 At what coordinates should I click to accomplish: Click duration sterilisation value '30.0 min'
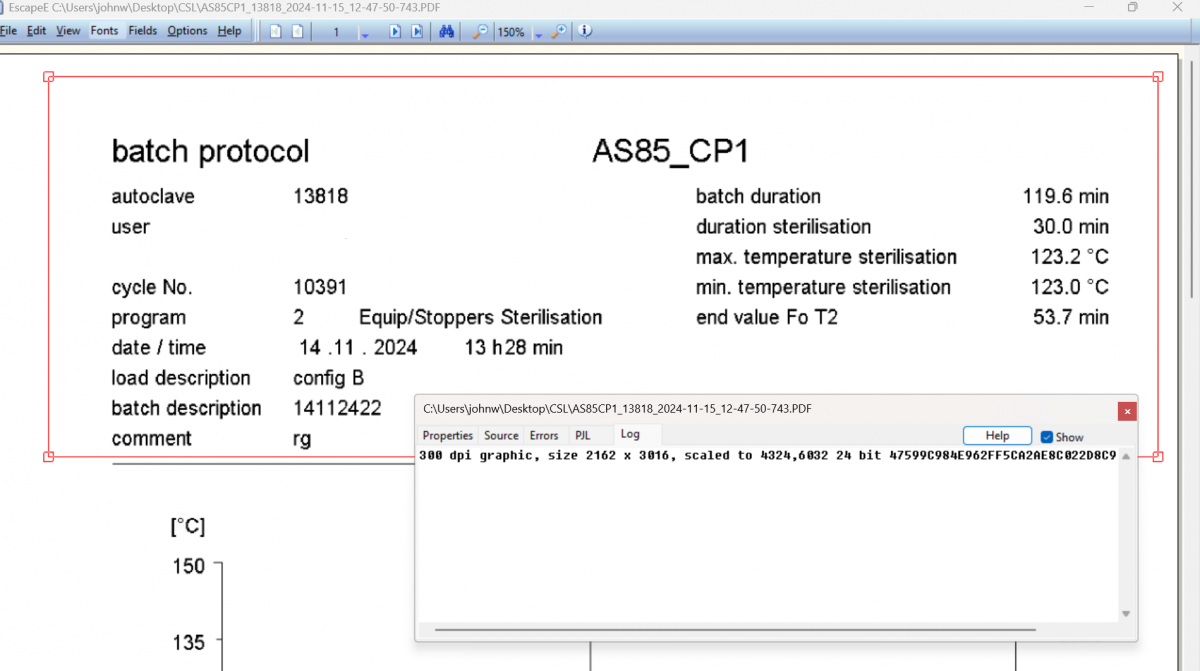[x=1071, y=227]
